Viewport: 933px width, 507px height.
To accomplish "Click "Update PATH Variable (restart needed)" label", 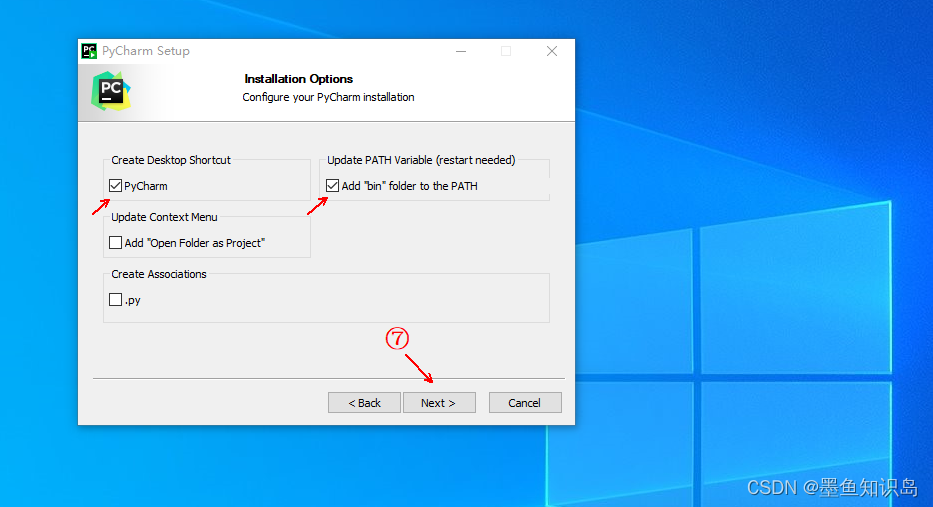I will coord(421,160).
